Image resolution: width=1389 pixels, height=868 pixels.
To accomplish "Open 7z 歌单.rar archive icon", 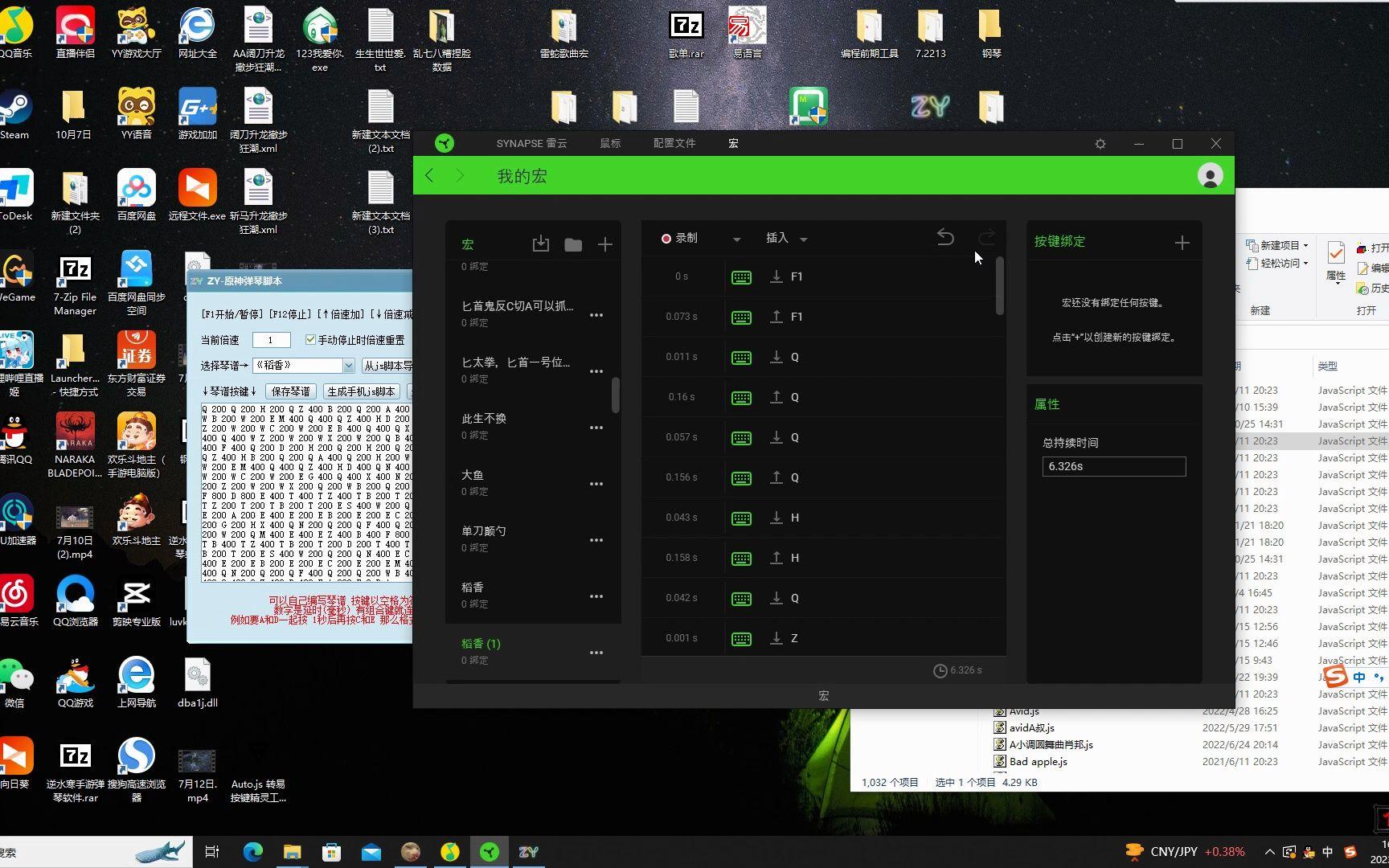I will [686, 34].
